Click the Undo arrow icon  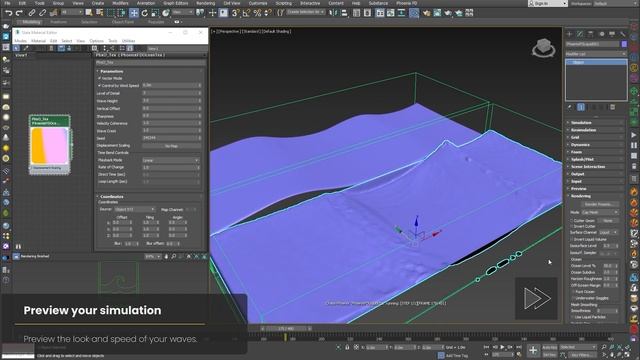(x=8, y=13)
